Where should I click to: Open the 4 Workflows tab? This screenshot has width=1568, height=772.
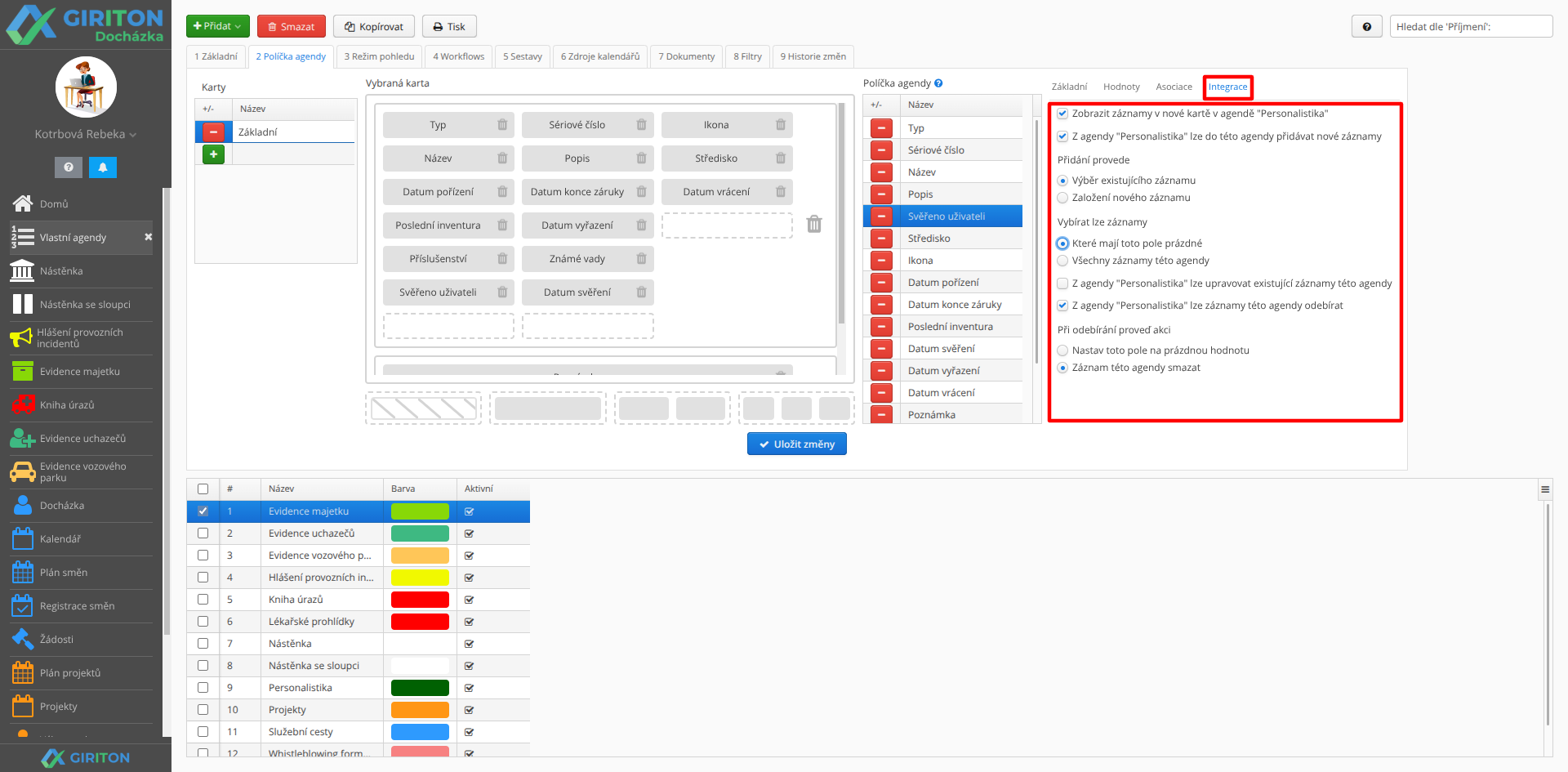(458, 56)
